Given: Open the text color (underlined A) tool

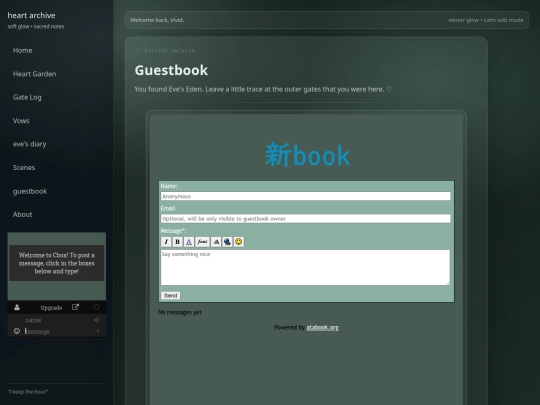Looking at the screenshot, I should pos(189,242).
